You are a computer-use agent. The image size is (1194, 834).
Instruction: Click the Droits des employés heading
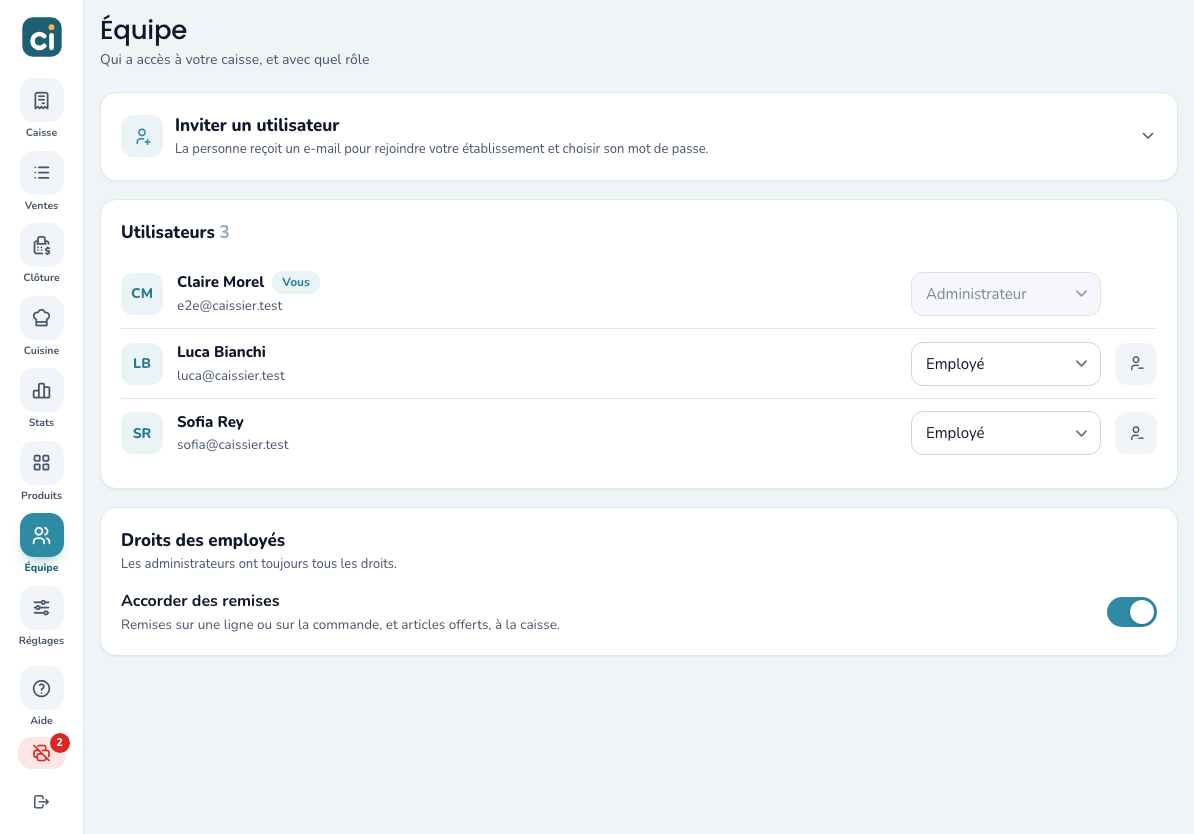click(203, 540)
